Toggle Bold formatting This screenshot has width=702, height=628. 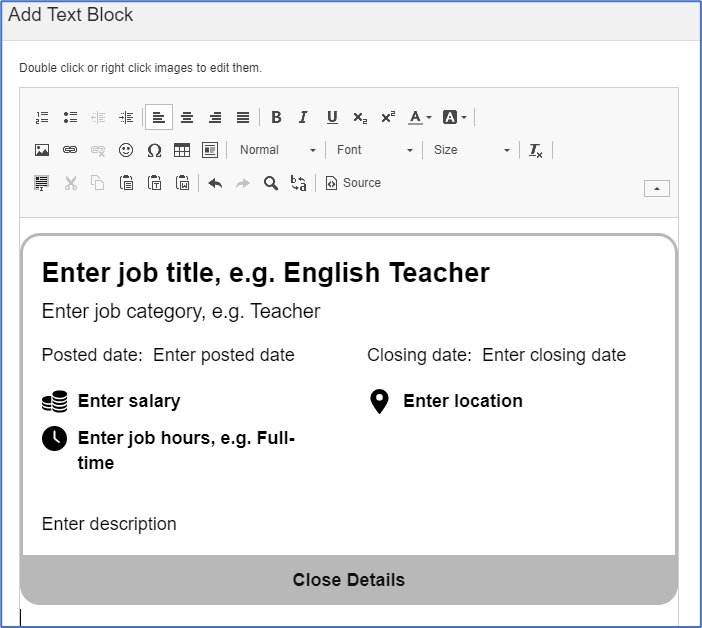point(276,117)
